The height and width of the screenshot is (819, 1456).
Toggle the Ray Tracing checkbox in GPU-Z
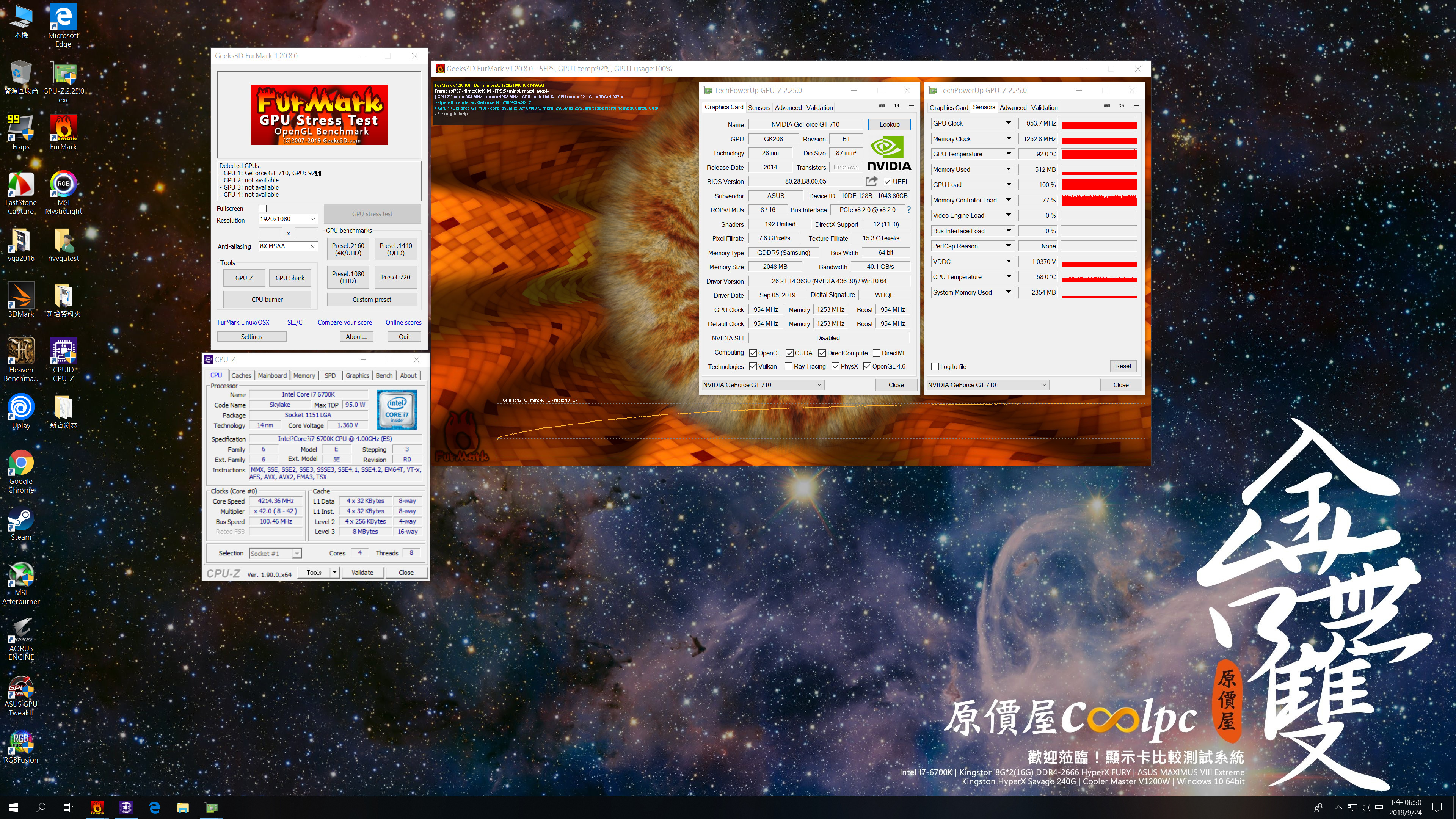[789, 366]
